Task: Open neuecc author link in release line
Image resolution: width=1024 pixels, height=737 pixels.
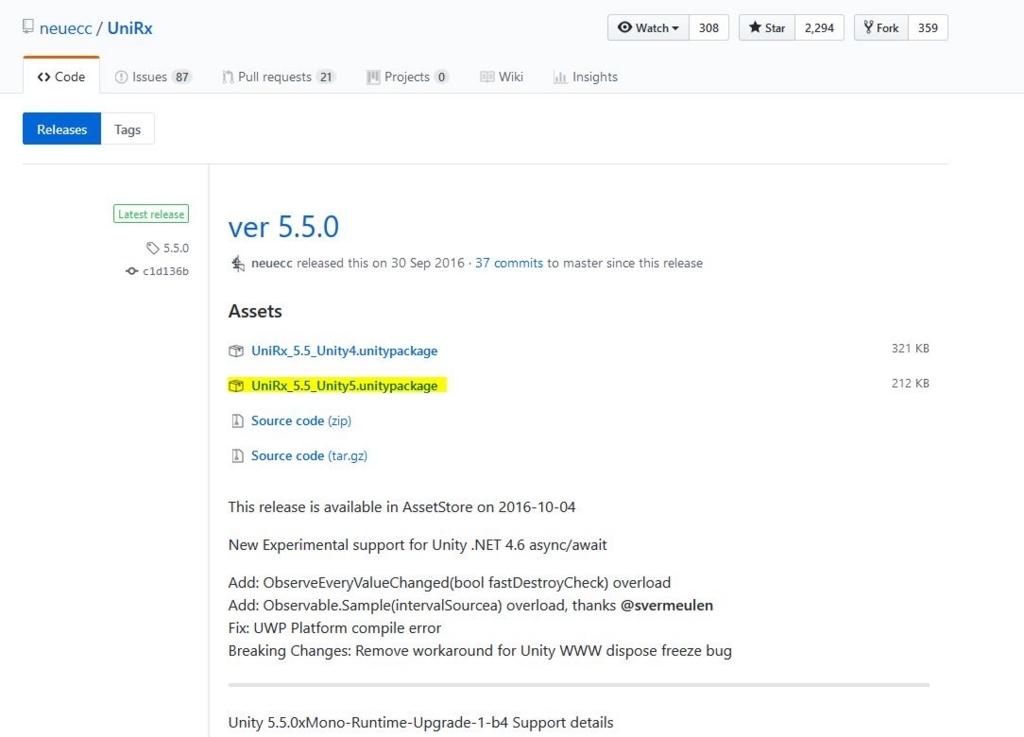Action: (272, 263)
